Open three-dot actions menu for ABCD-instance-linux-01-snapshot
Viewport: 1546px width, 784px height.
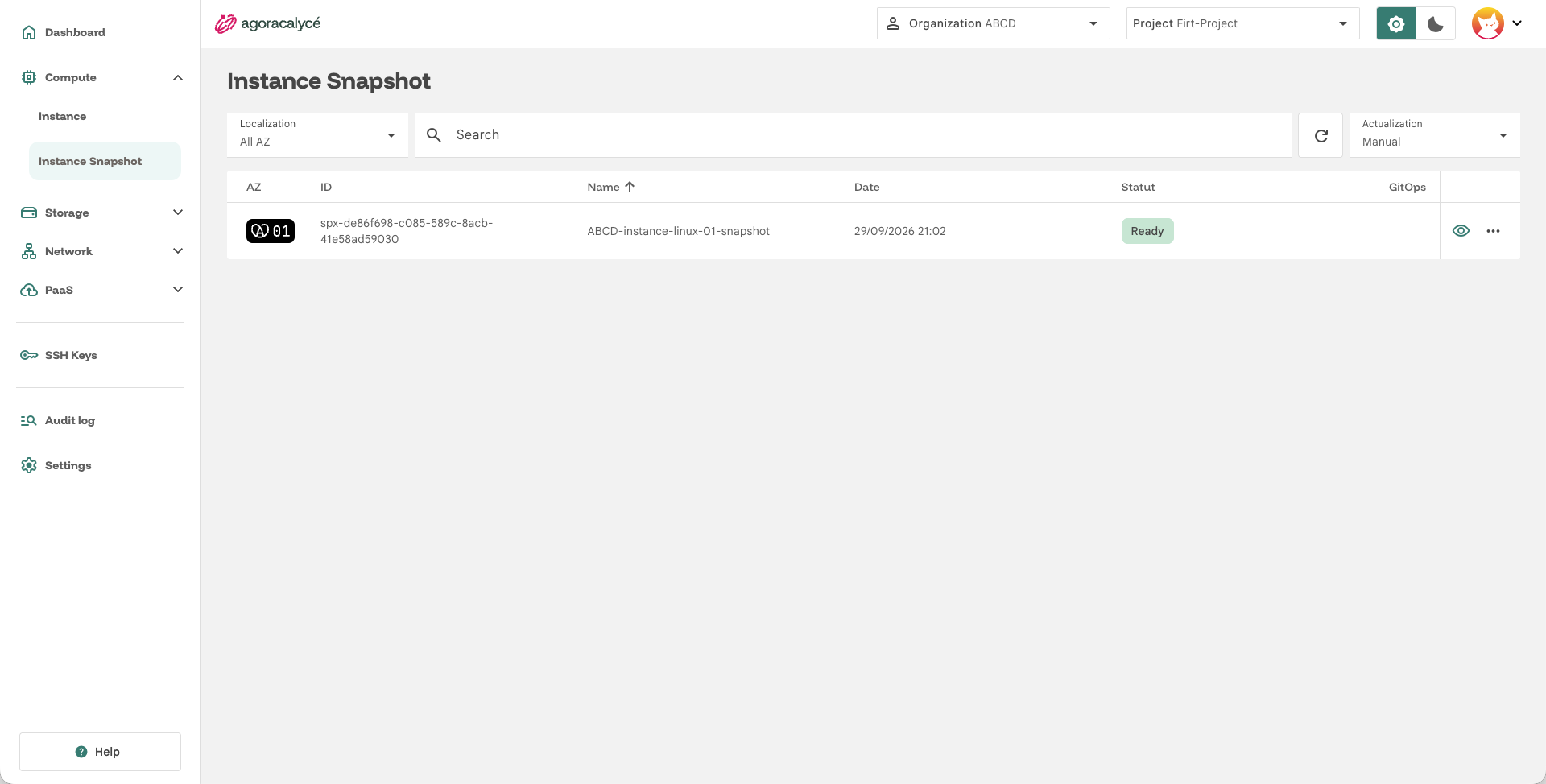(1493, 231)
